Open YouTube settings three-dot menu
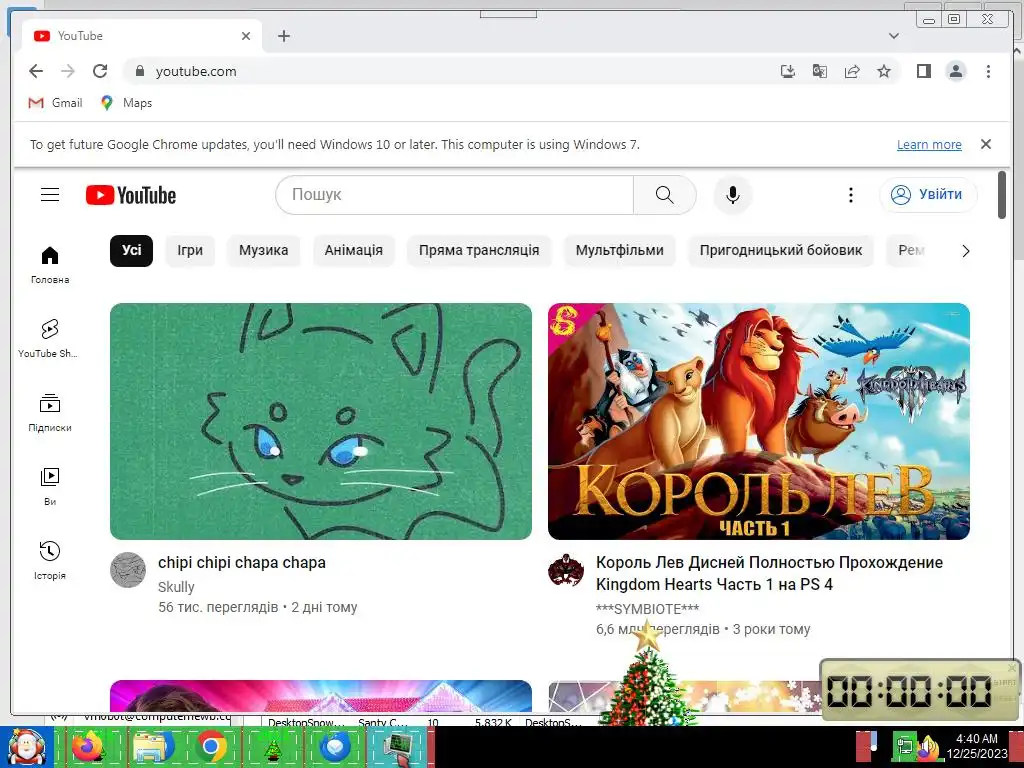The width and height of the screenshot is (1024, 768). [850, 195]
